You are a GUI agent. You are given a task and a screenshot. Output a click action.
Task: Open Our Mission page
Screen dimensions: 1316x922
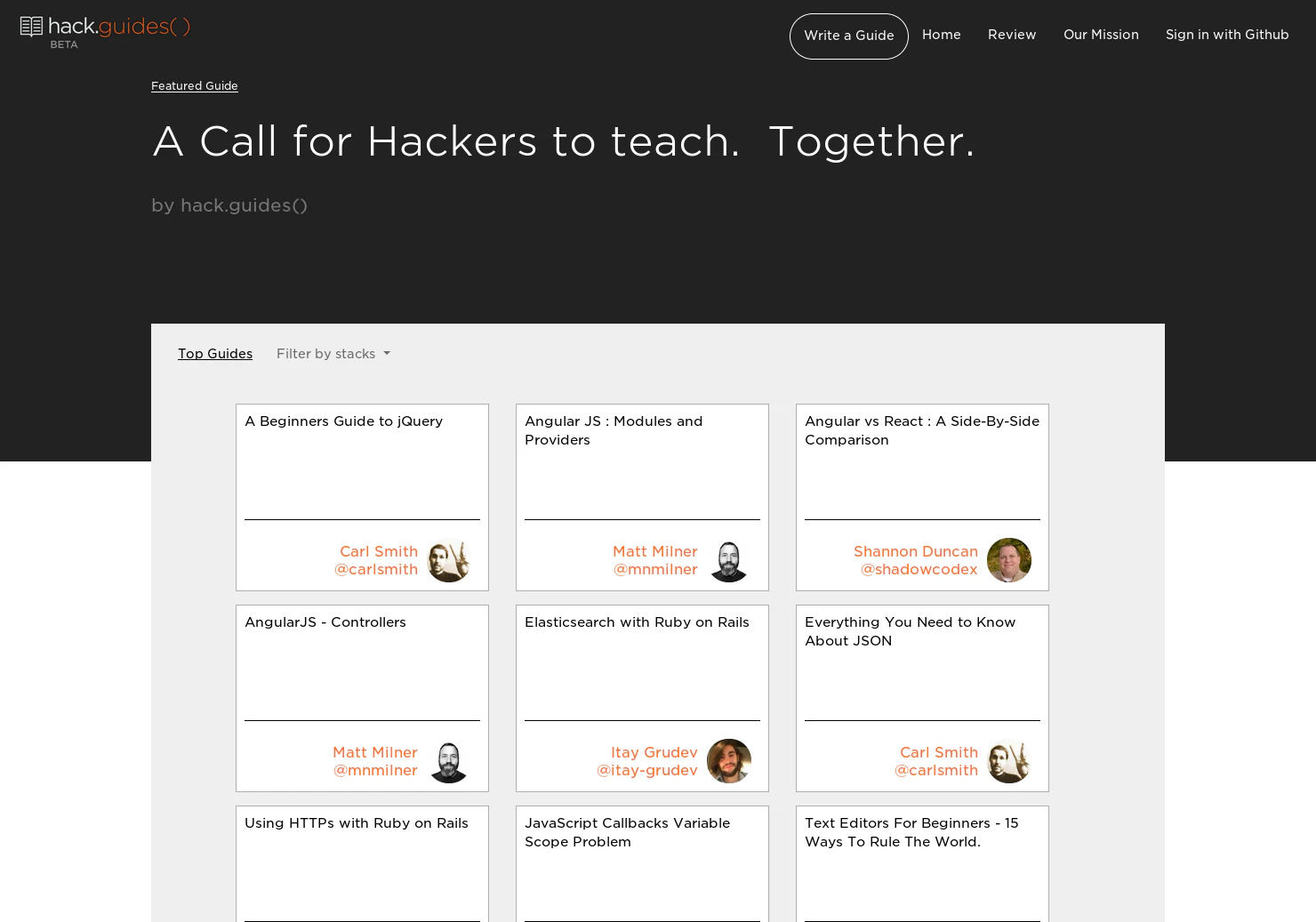tap(1101, 35)
